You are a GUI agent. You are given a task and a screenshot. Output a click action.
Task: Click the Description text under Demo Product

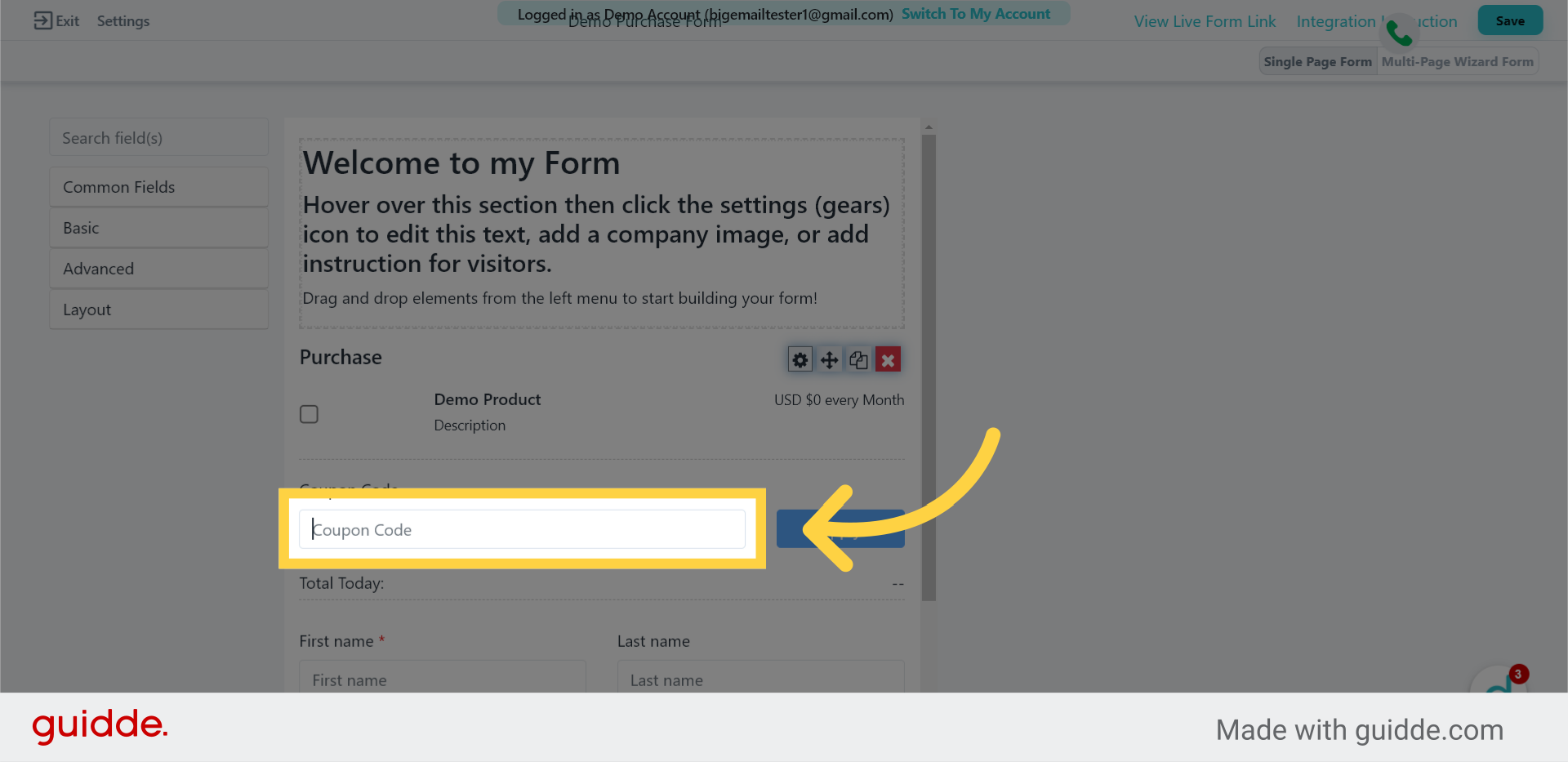[x=470, y=426]
